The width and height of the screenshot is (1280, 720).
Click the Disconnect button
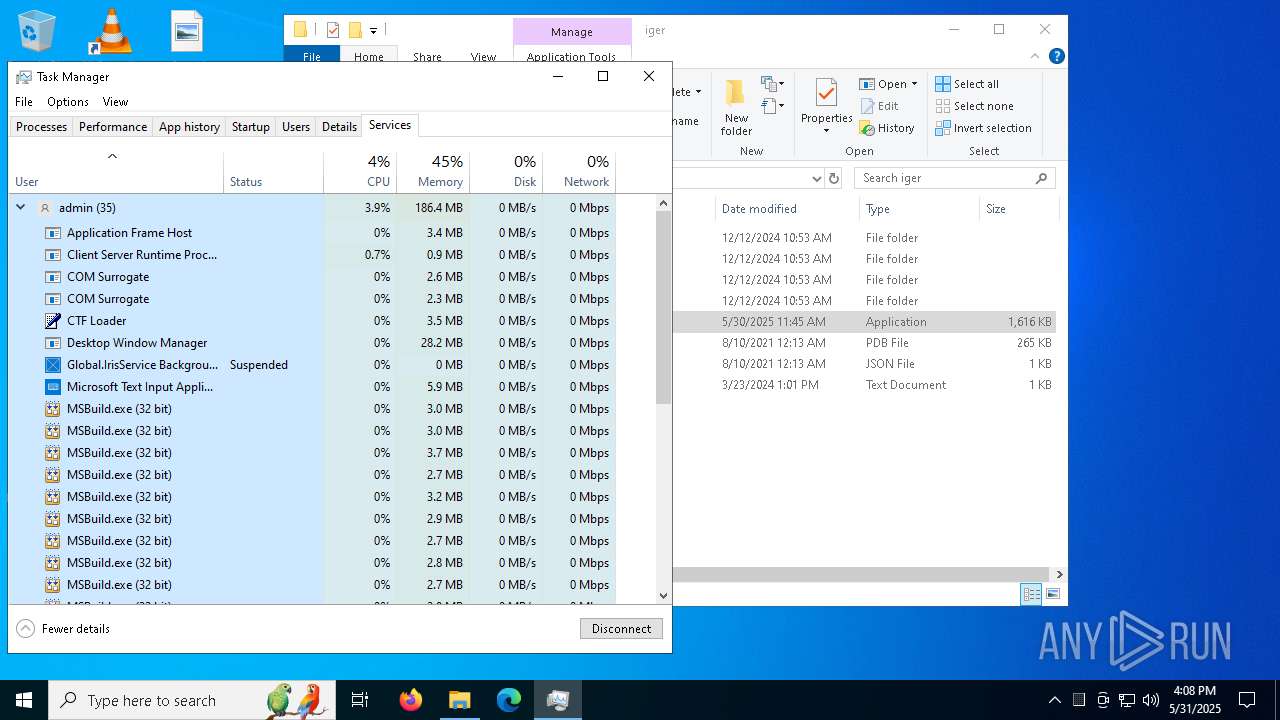pyautogui.click(x=621, y=629)
